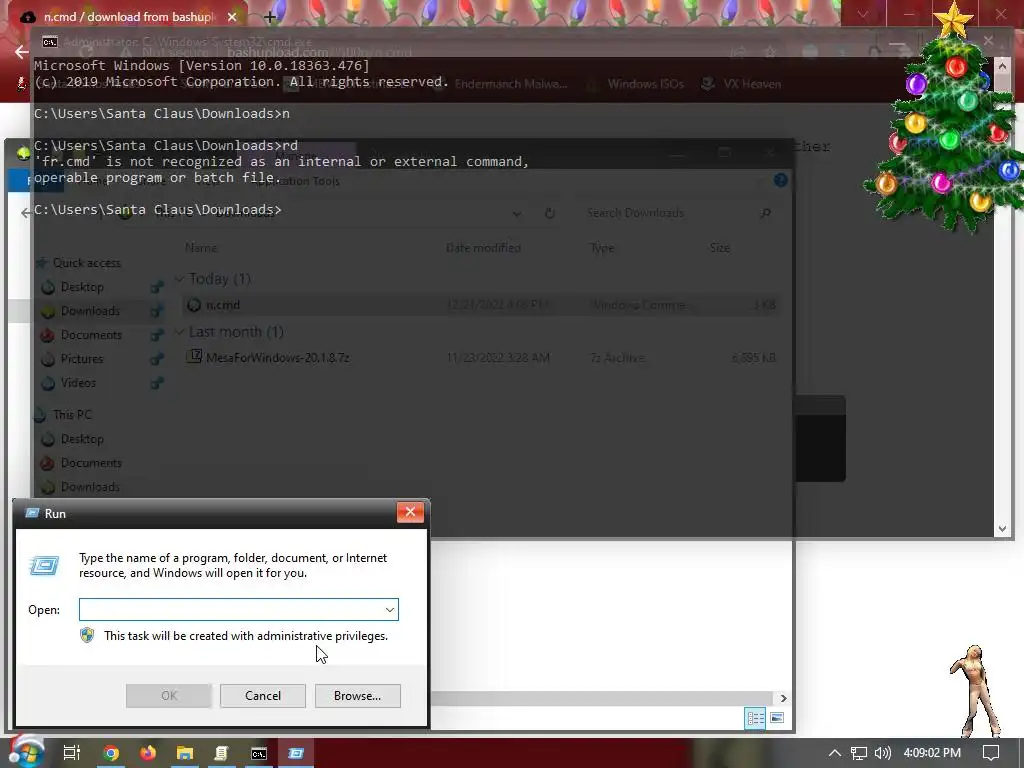Close the Run dialog with red X
Viewport: 1024px width, 768px height.
point(410,513)
